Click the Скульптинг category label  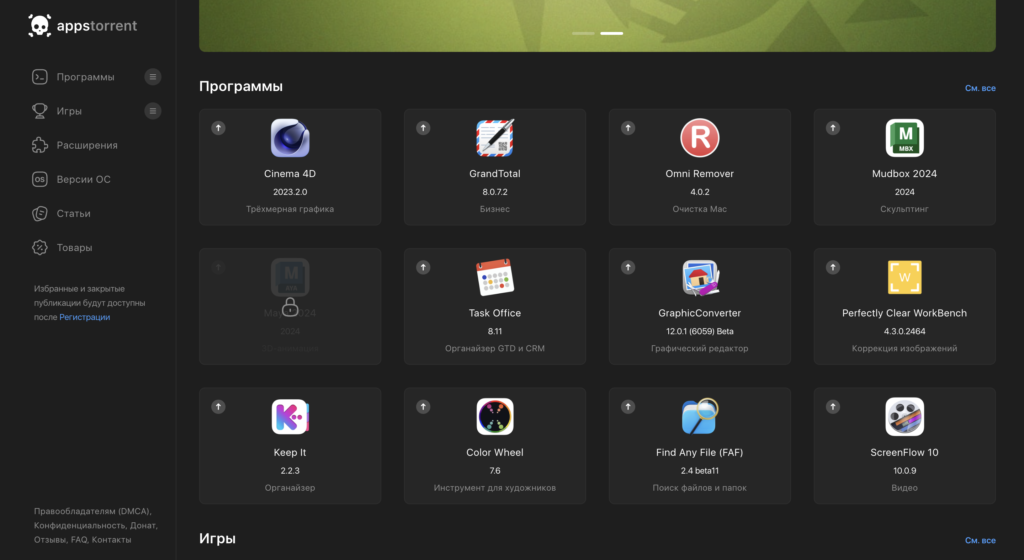click(904, 209)
